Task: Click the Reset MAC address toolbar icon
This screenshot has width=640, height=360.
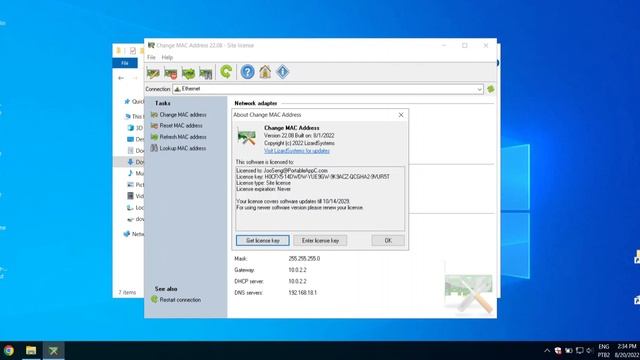Action: [171, 73]
